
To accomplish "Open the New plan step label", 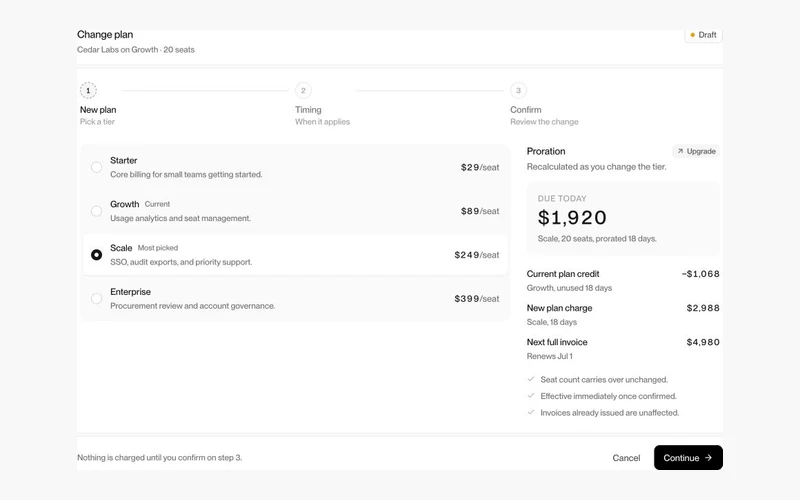I will (x=98, y=110).
